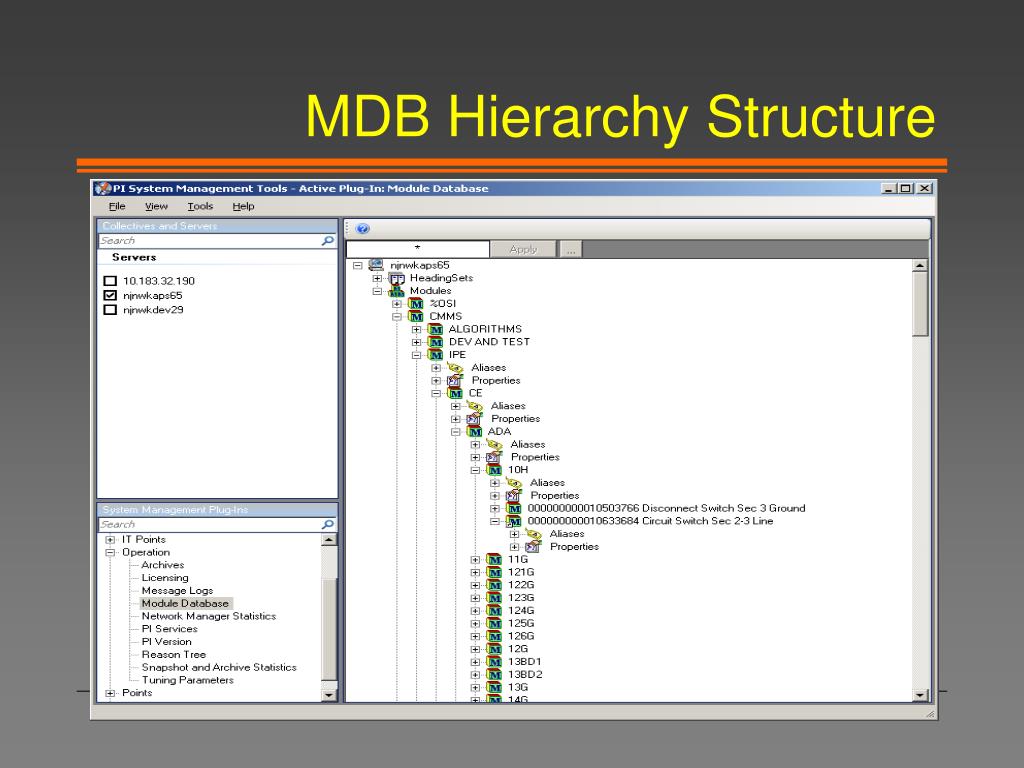Image resolution: width=1024 pixels, height=768 pixels.
Task: Open Snapshot and Archive Statistics plug-in
Action: tap(219, 667)
